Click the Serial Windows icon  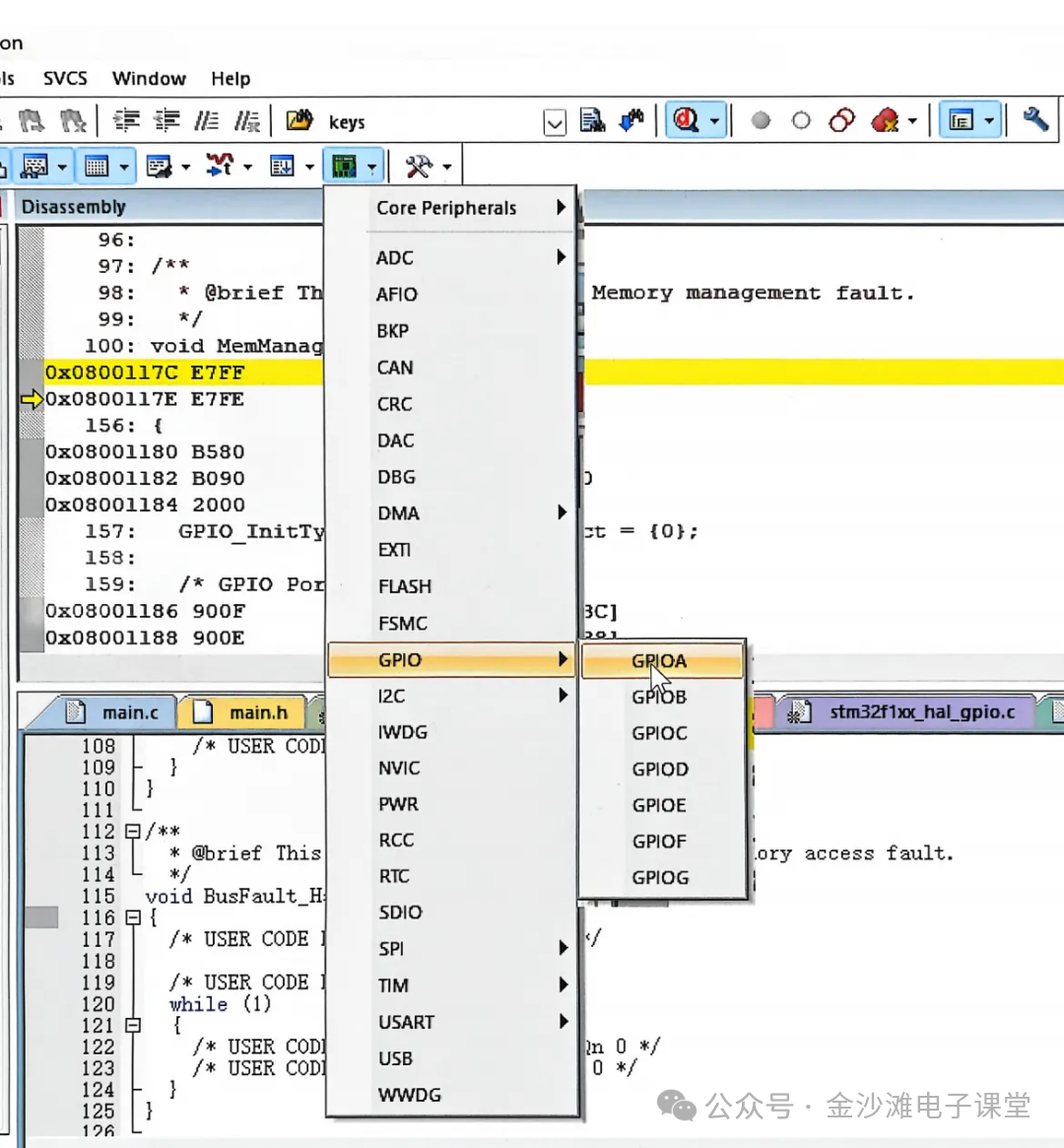pyautogui.click(x=158, y=167)
